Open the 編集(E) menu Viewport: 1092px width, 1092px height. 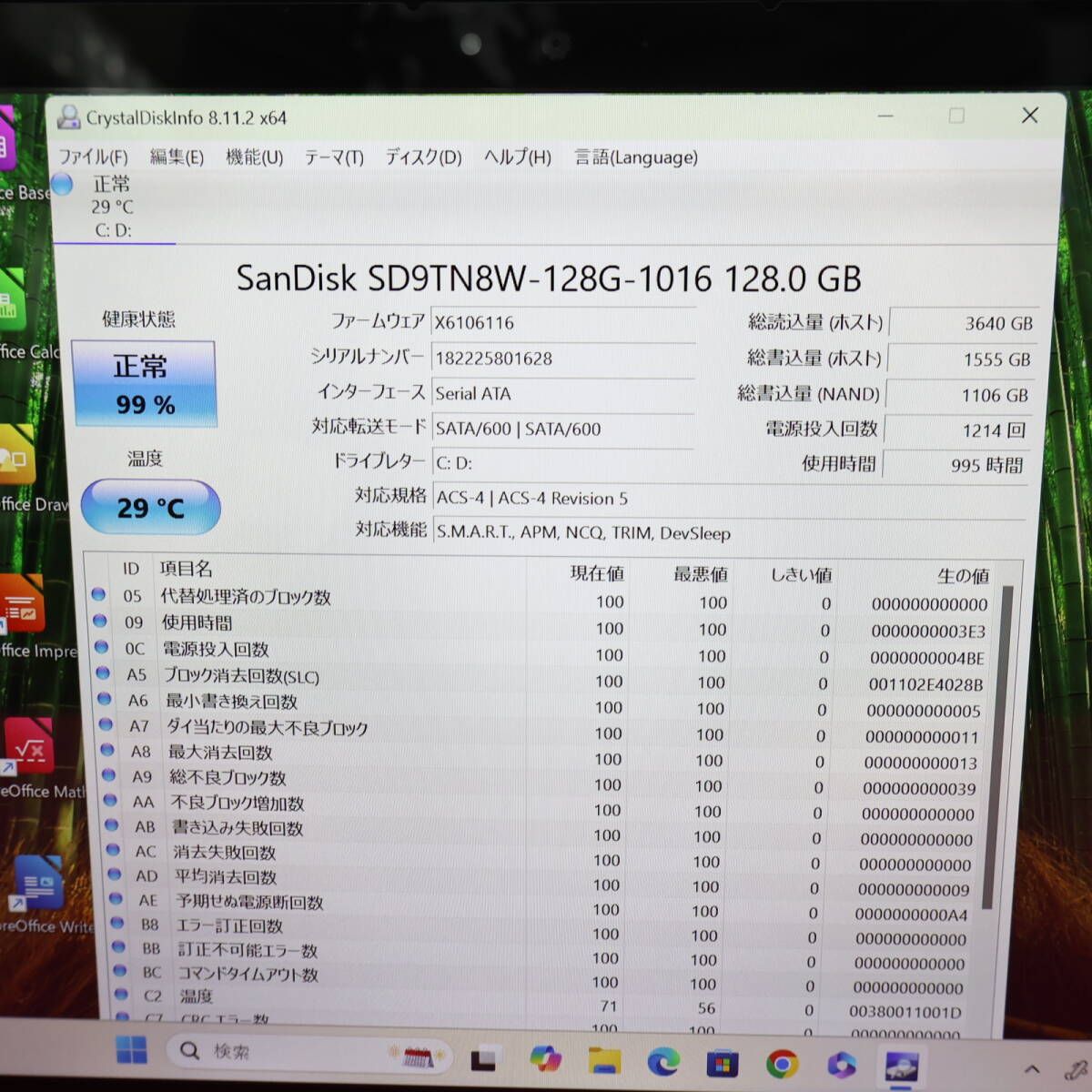pyautogui.click(x=177, y=157)
